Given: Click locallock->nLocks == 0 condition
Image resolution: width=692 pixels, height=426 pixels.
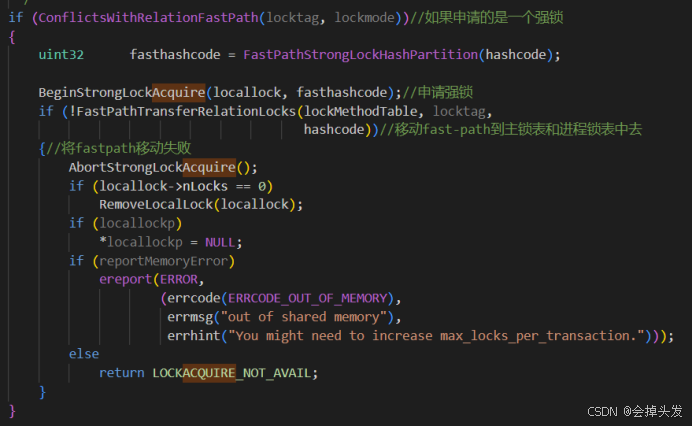Looking at the screenshot, I should (182, 186).
